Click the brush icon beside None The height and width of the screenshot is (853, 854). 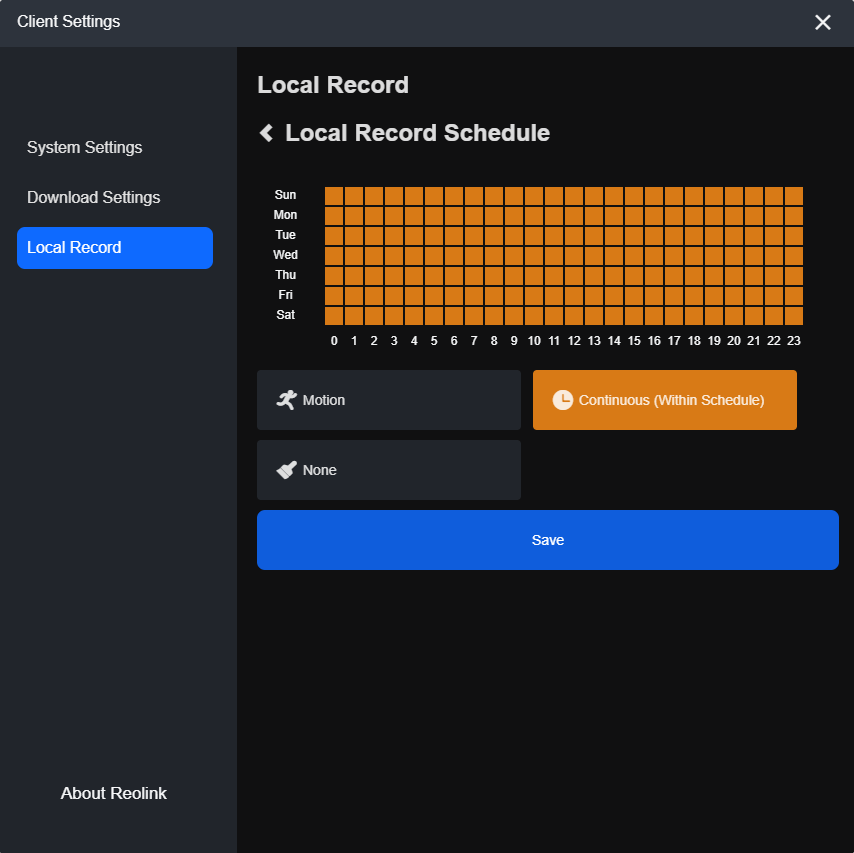pyautogui.click(x=286, y=470)
